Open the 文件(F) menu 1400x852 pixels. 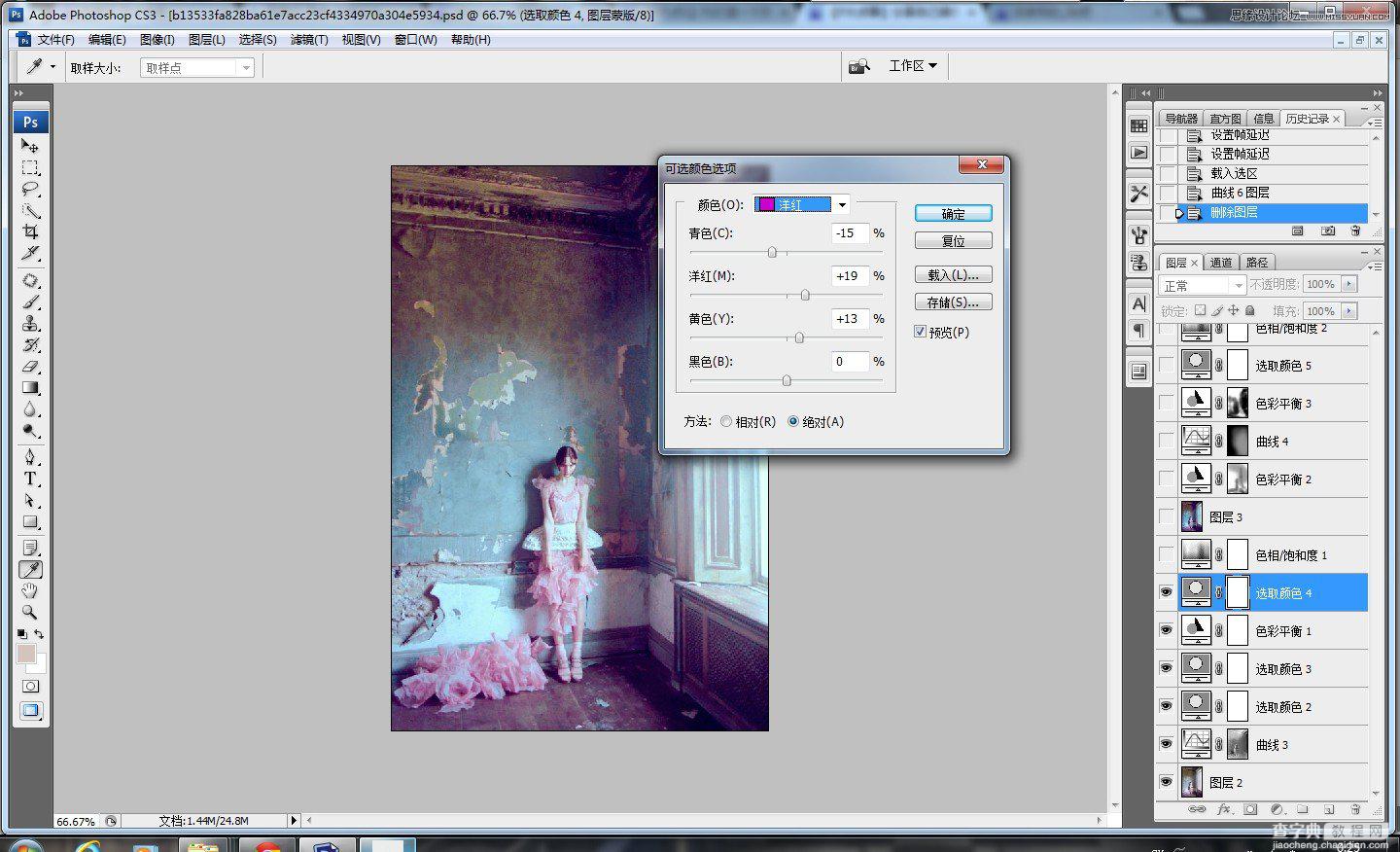pos(56,40)
